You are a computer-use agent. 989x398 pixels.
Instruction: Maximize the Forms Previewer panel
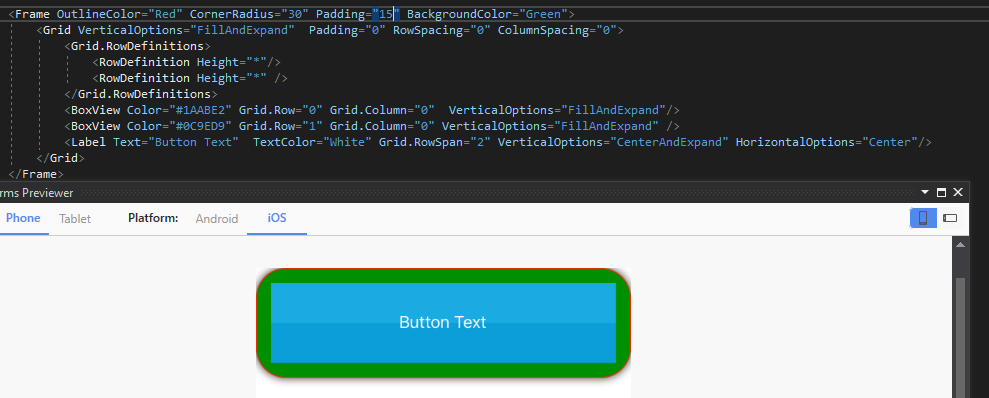tap(942, 192)
